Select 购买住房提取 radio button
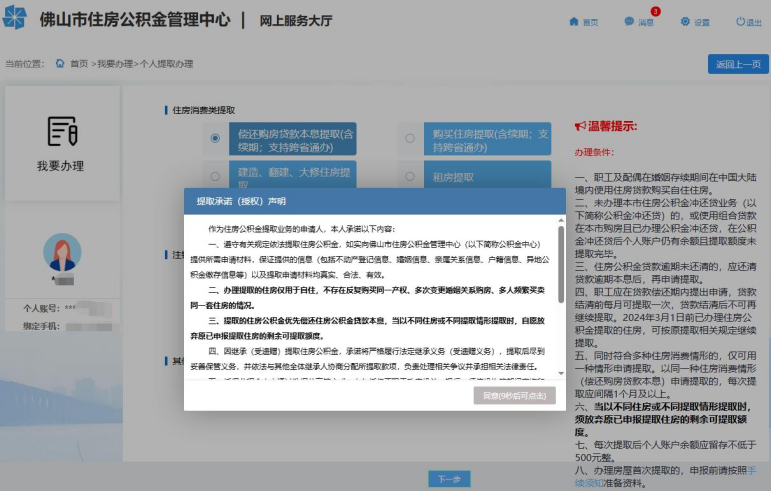The image size is (771, 491). (410, 139)
